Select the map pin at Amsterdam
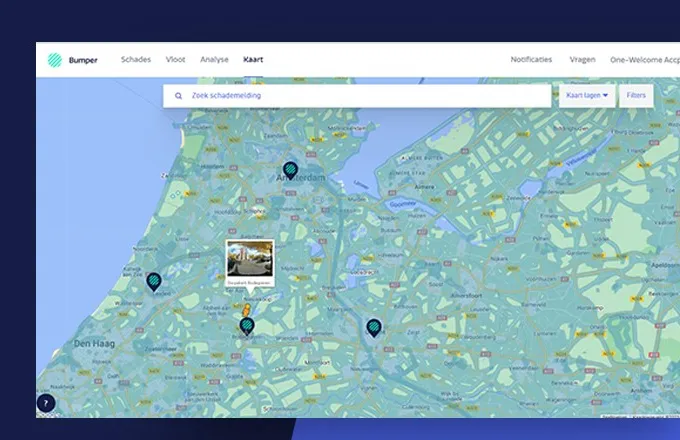The image size is (680, 440). coord(290,170)
